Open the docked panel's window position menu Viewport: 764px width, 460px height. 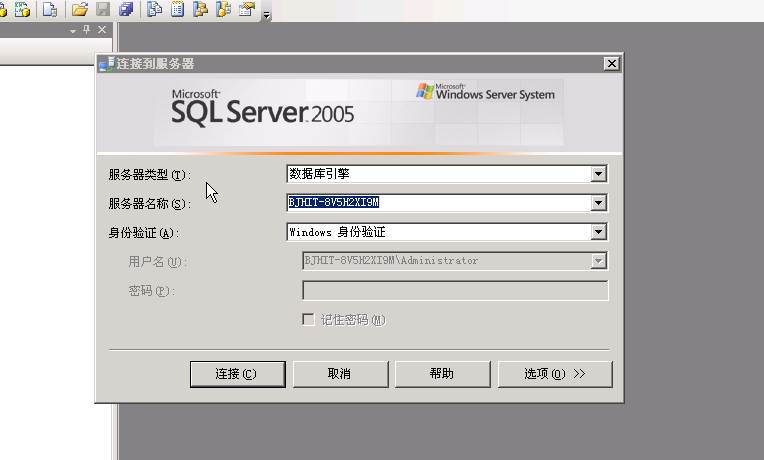pyautogui.click(x=73, y=31)
